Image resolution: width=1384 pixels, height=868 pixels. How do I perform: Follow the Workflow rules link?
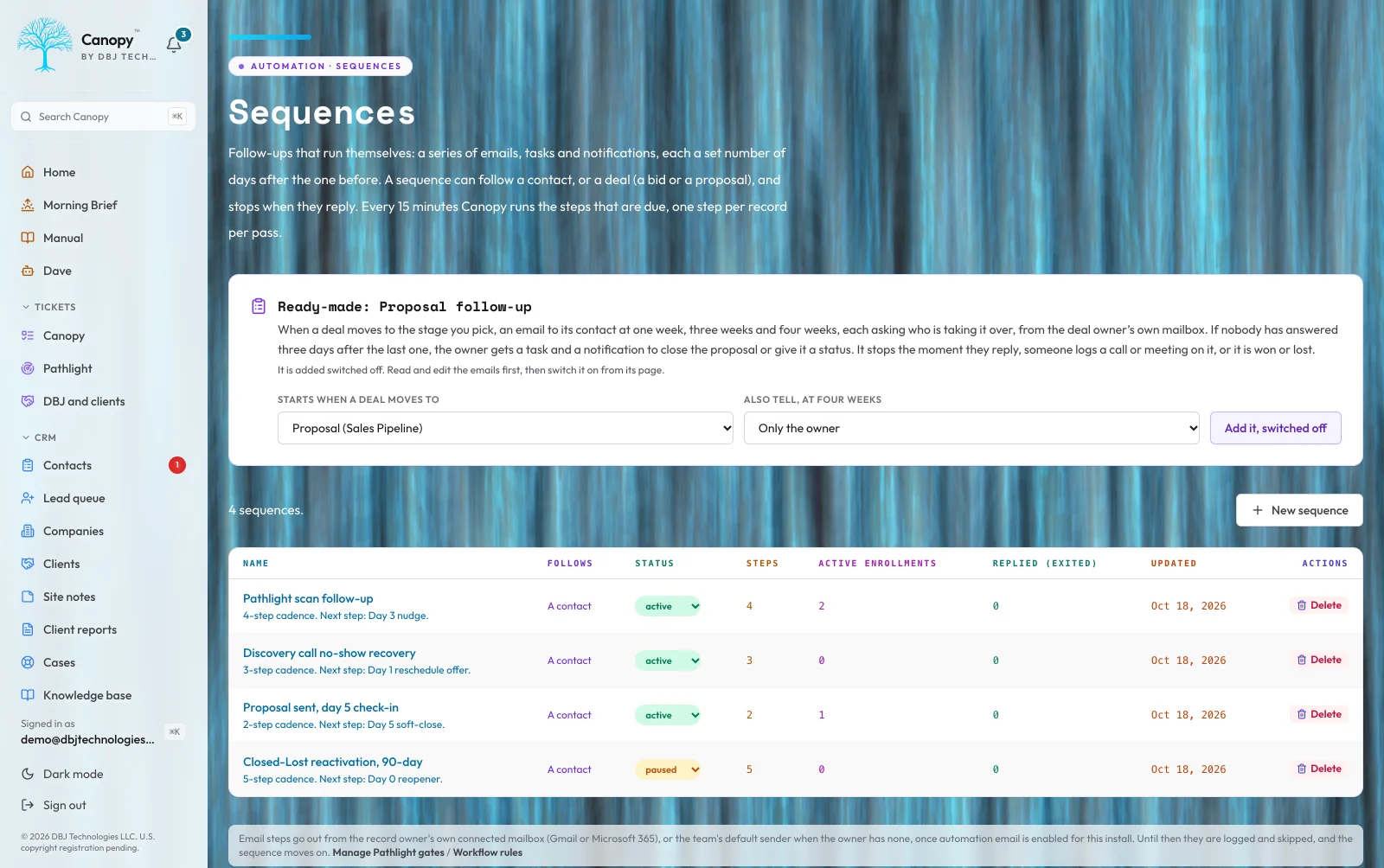tap(487, 852)
